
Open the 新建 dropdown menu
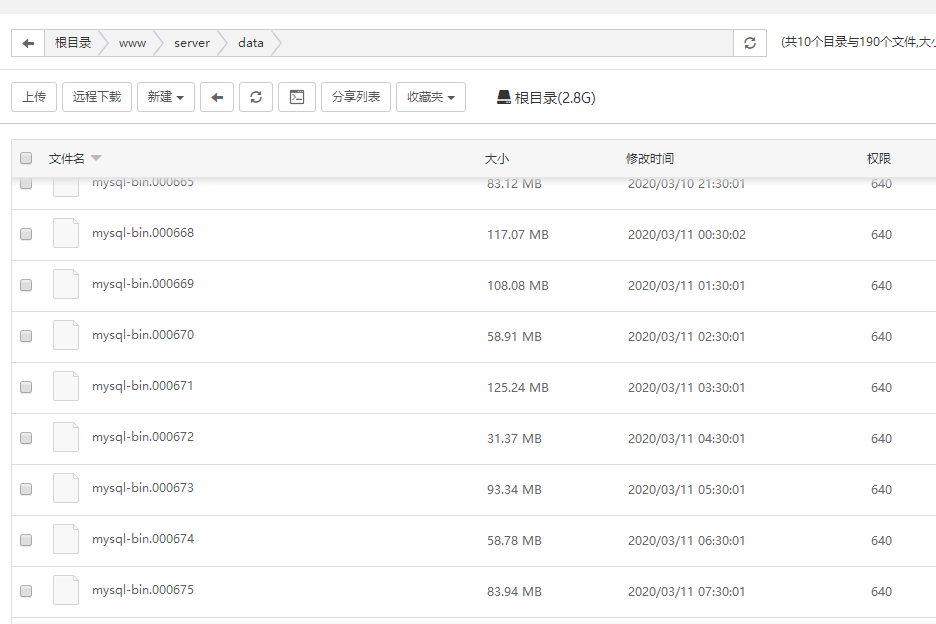tap(165, 97)
